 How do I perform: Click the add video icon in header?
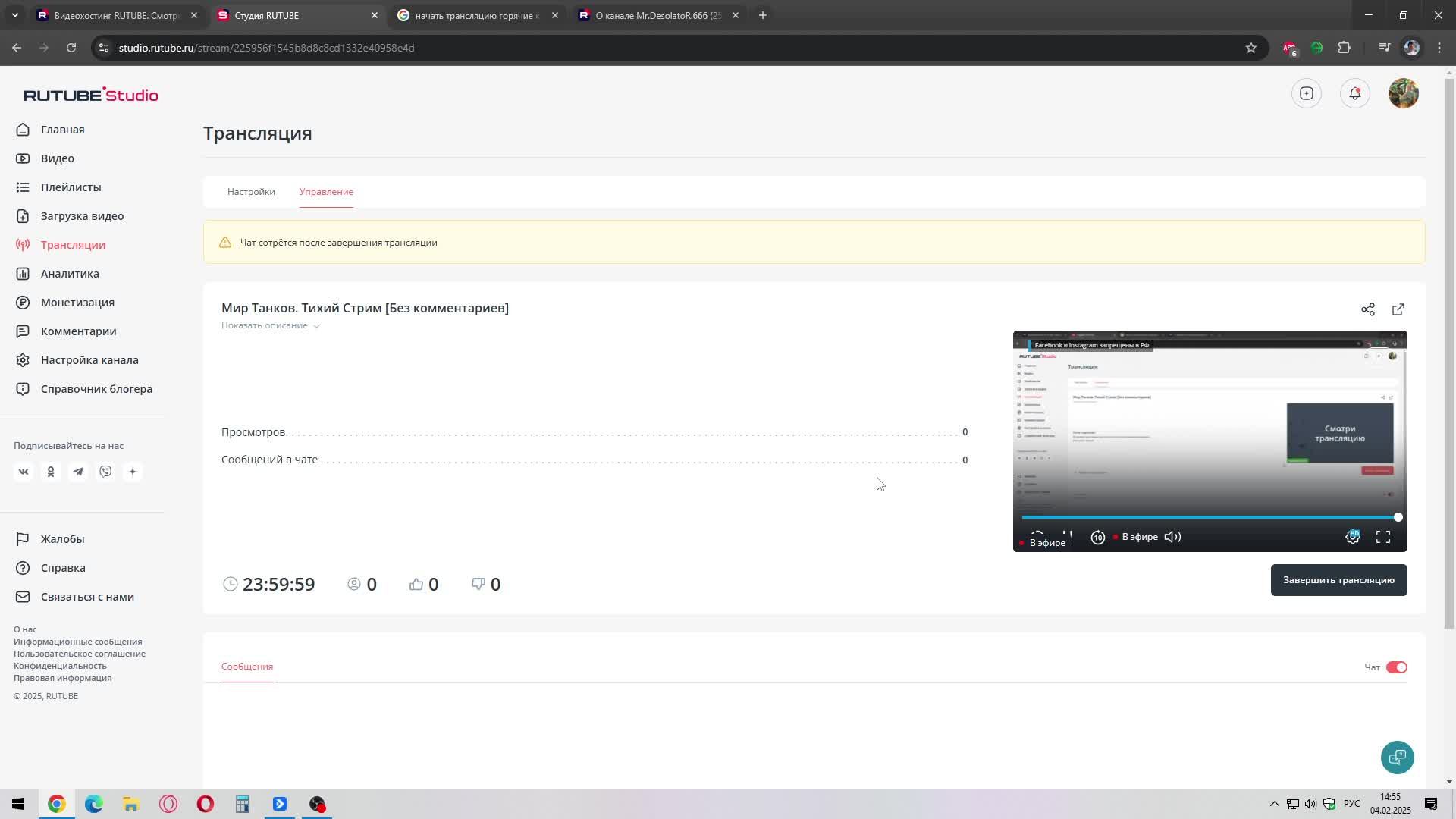[1306, 93]
